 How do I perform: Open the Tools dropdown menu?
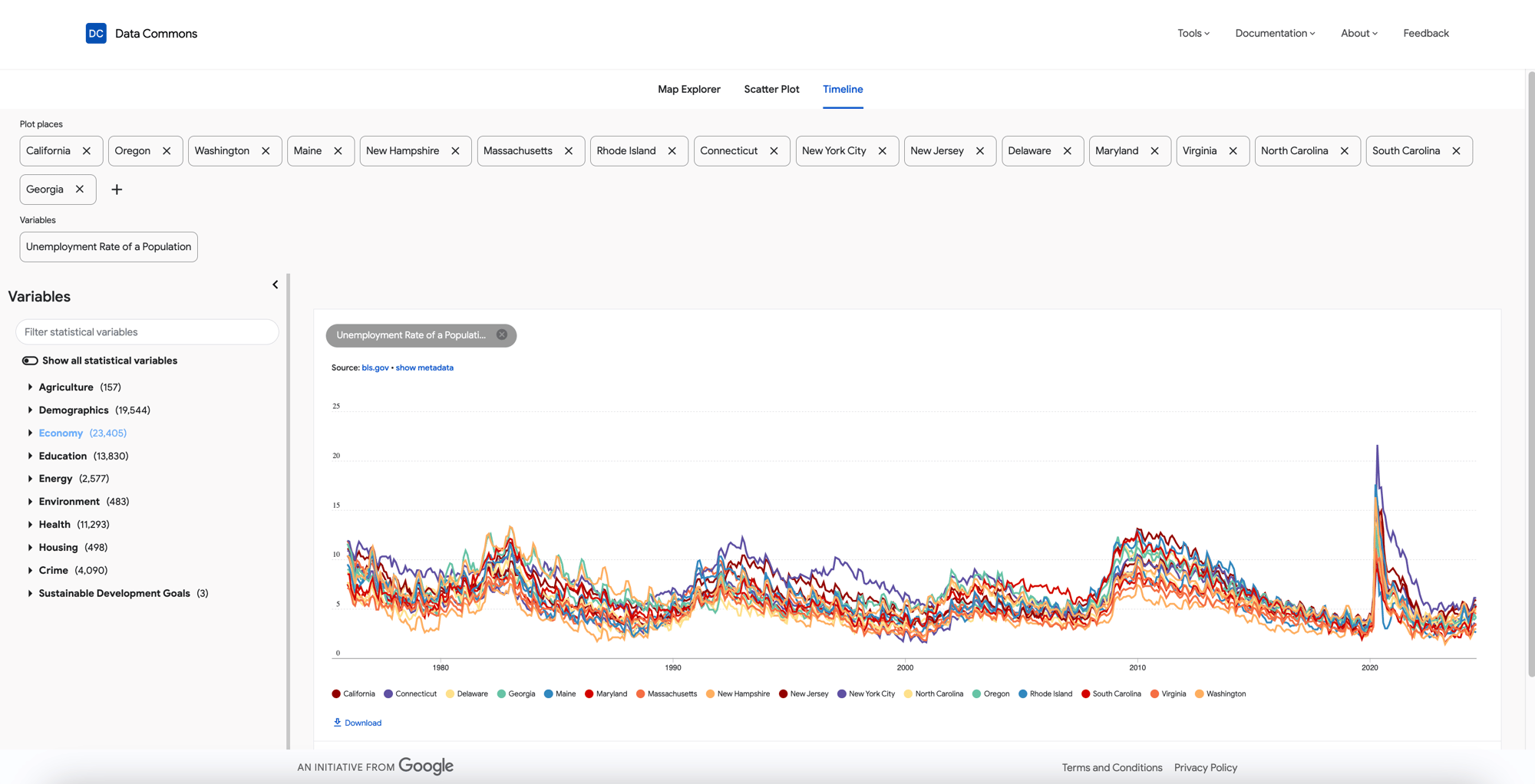coord(1193,33)
